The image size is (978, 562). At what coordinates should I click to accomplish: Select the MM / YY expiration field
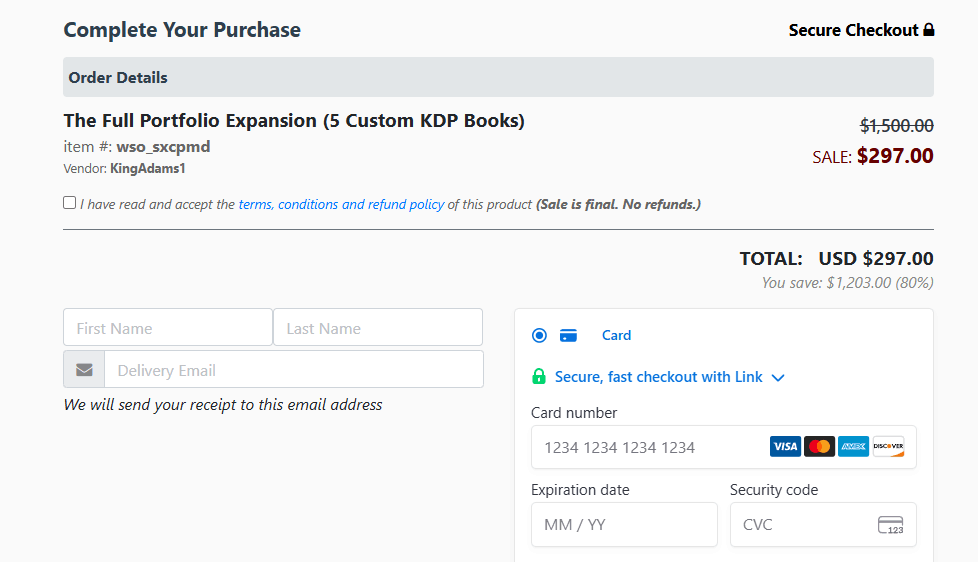[x=624, y=525]
